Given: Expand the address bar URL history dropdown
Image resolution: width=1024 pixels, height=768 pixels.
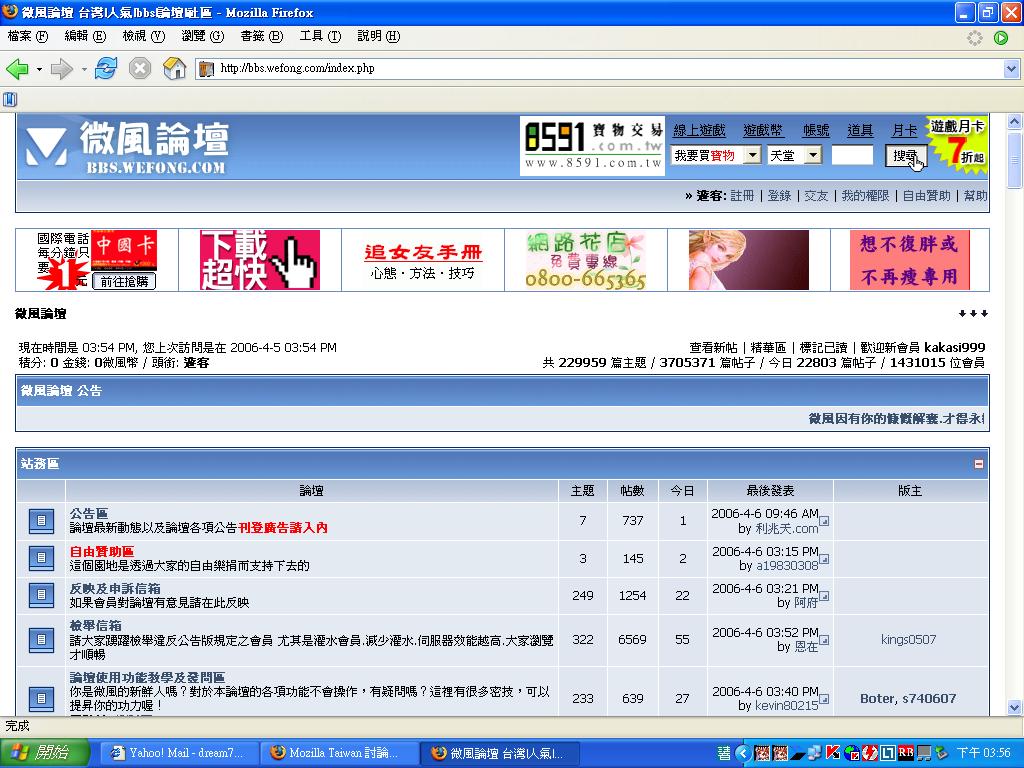Looking at the screenshot, I should 1010,69.
